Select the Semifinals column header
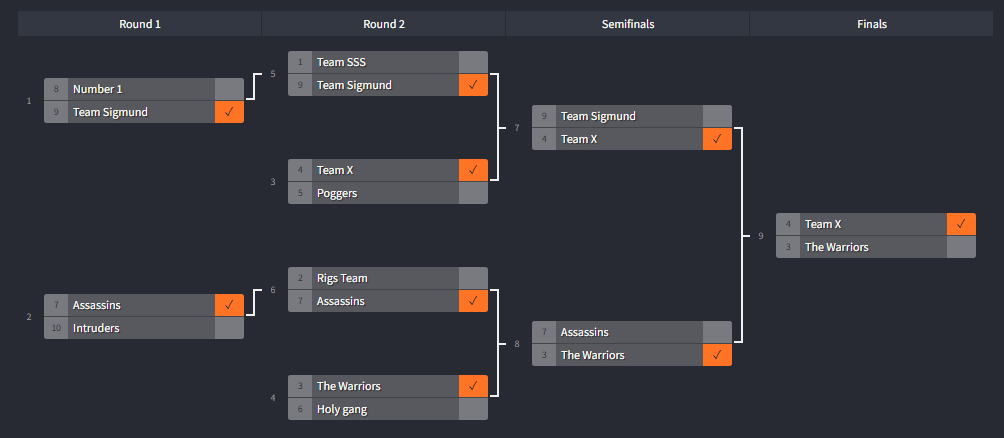 [628, 24]
